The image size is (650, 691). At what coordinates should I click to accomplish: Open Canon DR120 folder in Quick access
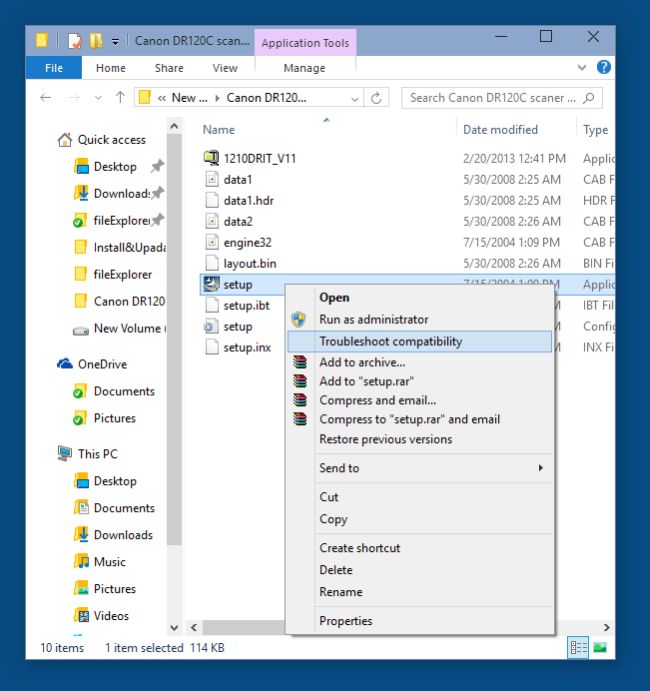pos(129,301)
